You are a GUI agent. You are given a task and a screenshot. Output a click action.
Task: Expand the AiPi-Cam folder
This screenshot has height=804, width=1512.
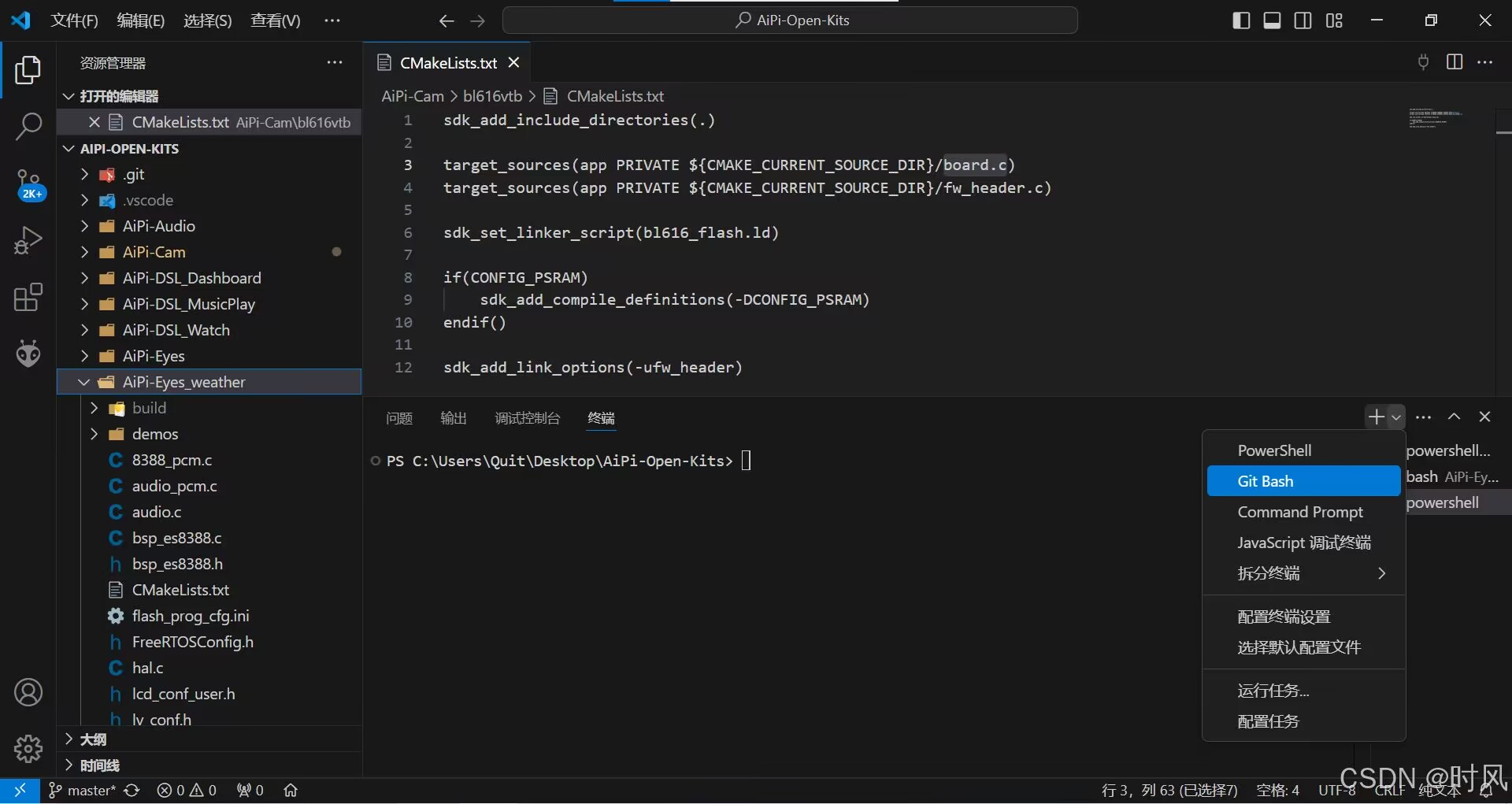(83, 253)
